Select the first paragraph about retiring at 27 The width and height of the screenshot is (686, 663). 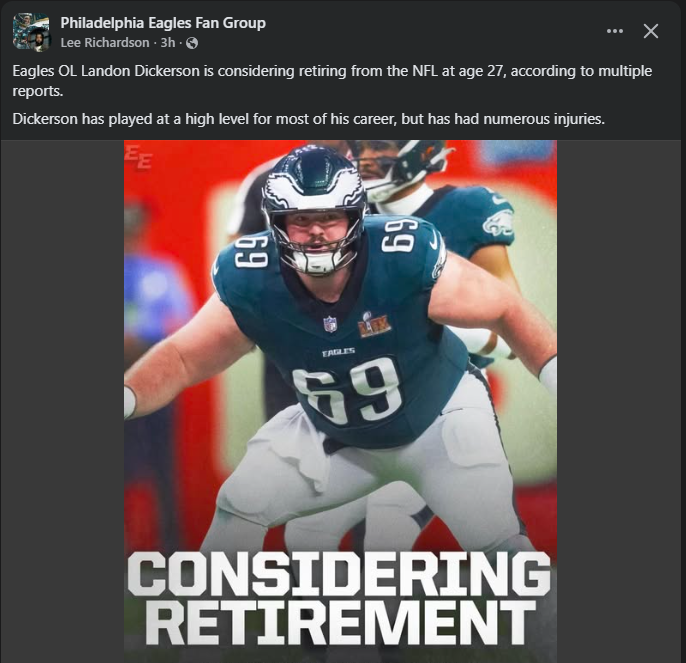[x=332, y=81]
